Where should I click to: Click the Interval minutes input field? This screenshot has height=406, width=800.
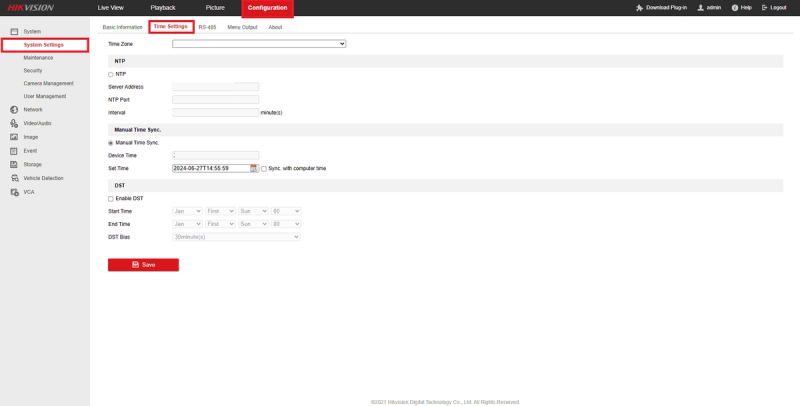[215, 112]
